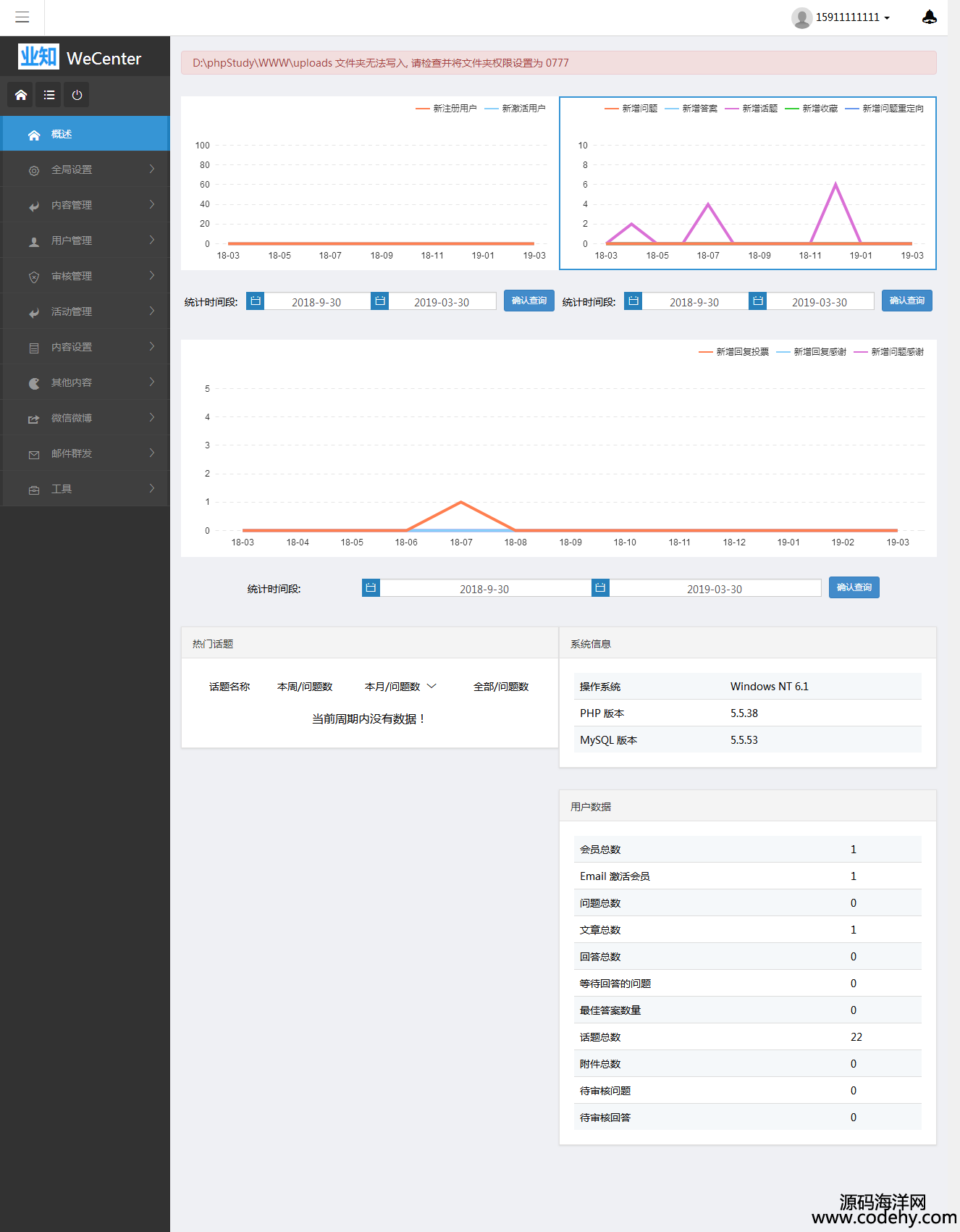Toggle 新增话题 legend series
Image resolution: width=960 pixels, height=1232 pixels.
751,109
